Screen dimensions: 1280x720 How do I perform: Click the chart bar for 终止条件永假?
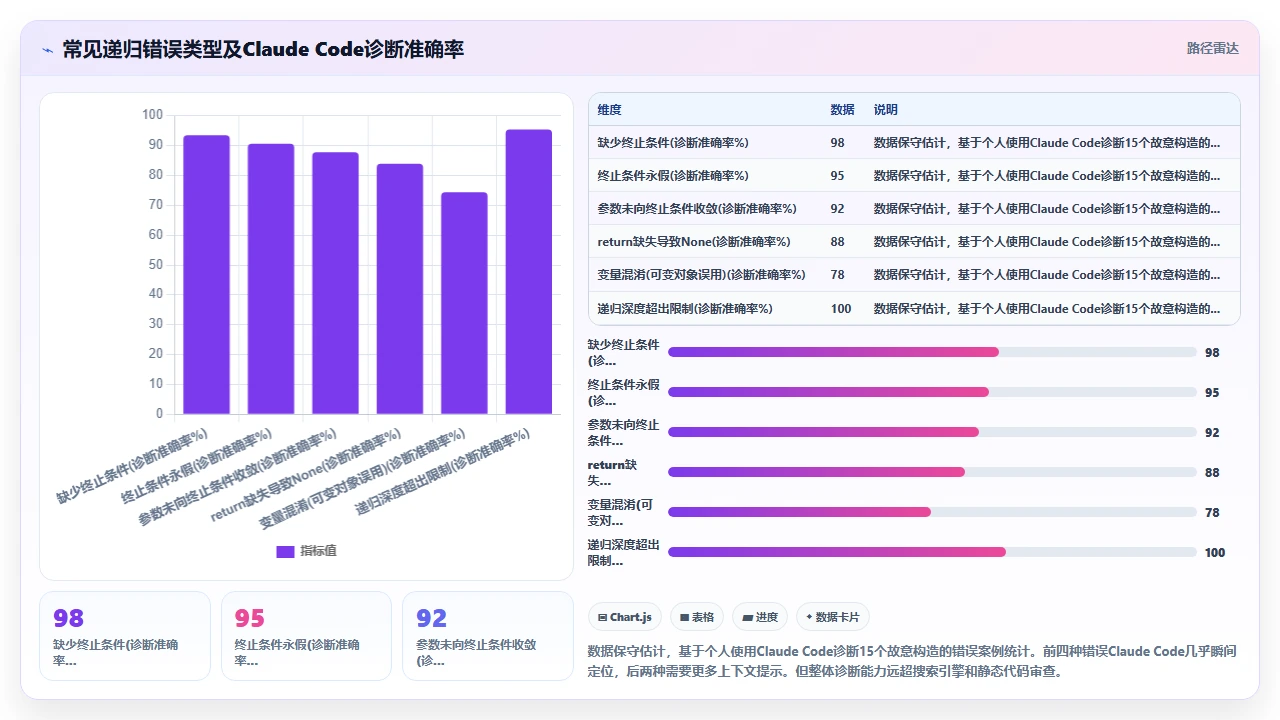[271, 279]
